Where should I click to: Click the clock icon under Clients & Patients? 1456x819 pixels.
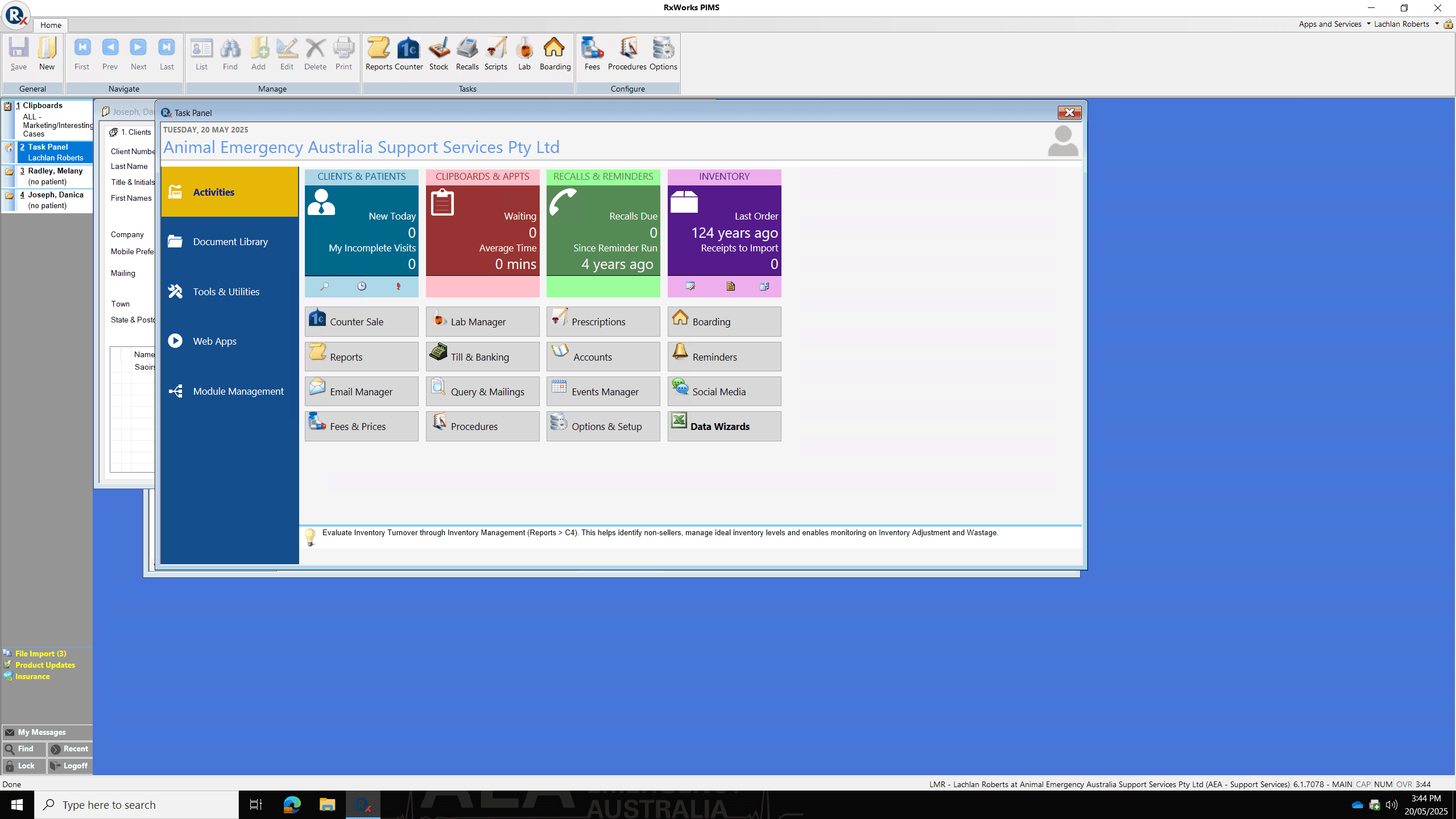(x=362, y=286)
